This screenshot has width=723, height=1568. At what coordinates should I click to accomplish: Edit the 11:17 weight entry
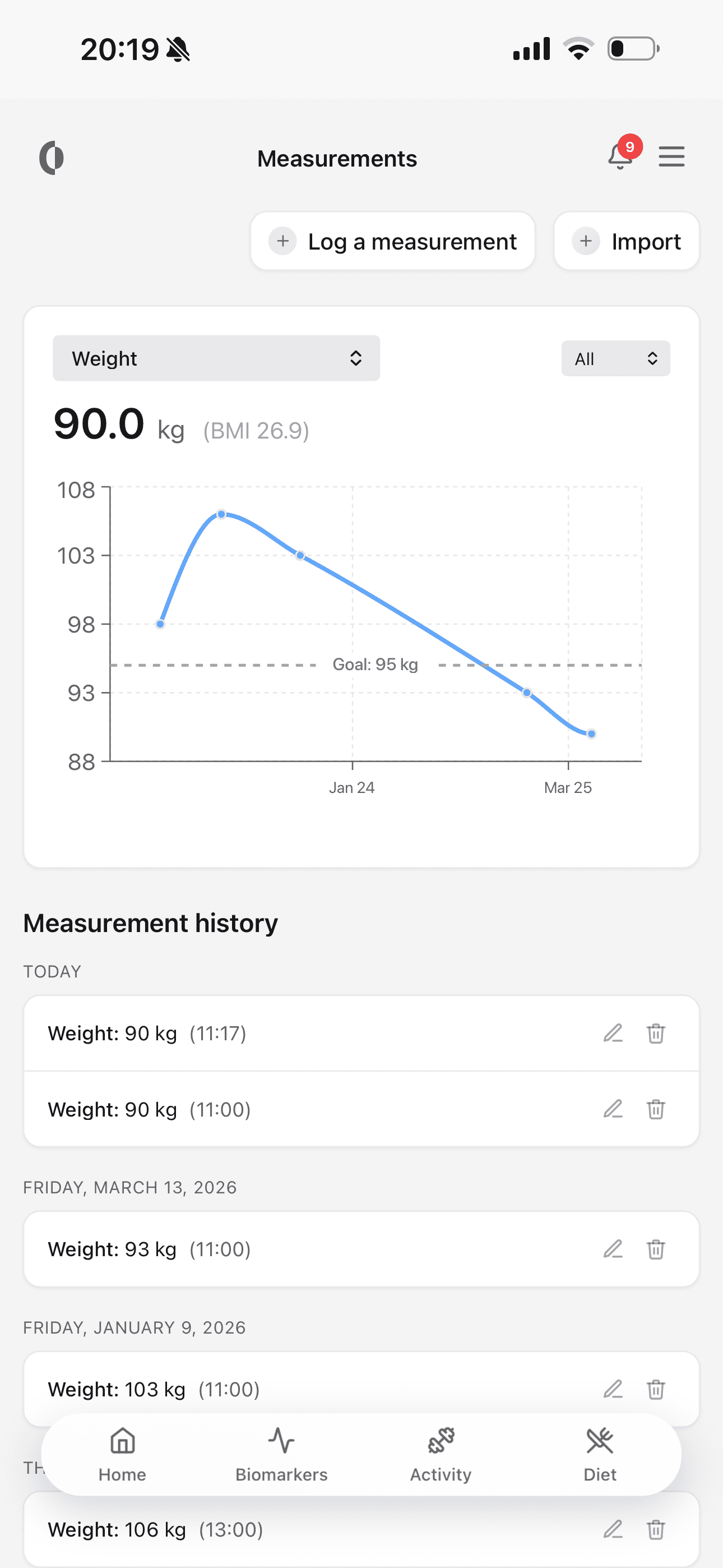(613, 1033)
